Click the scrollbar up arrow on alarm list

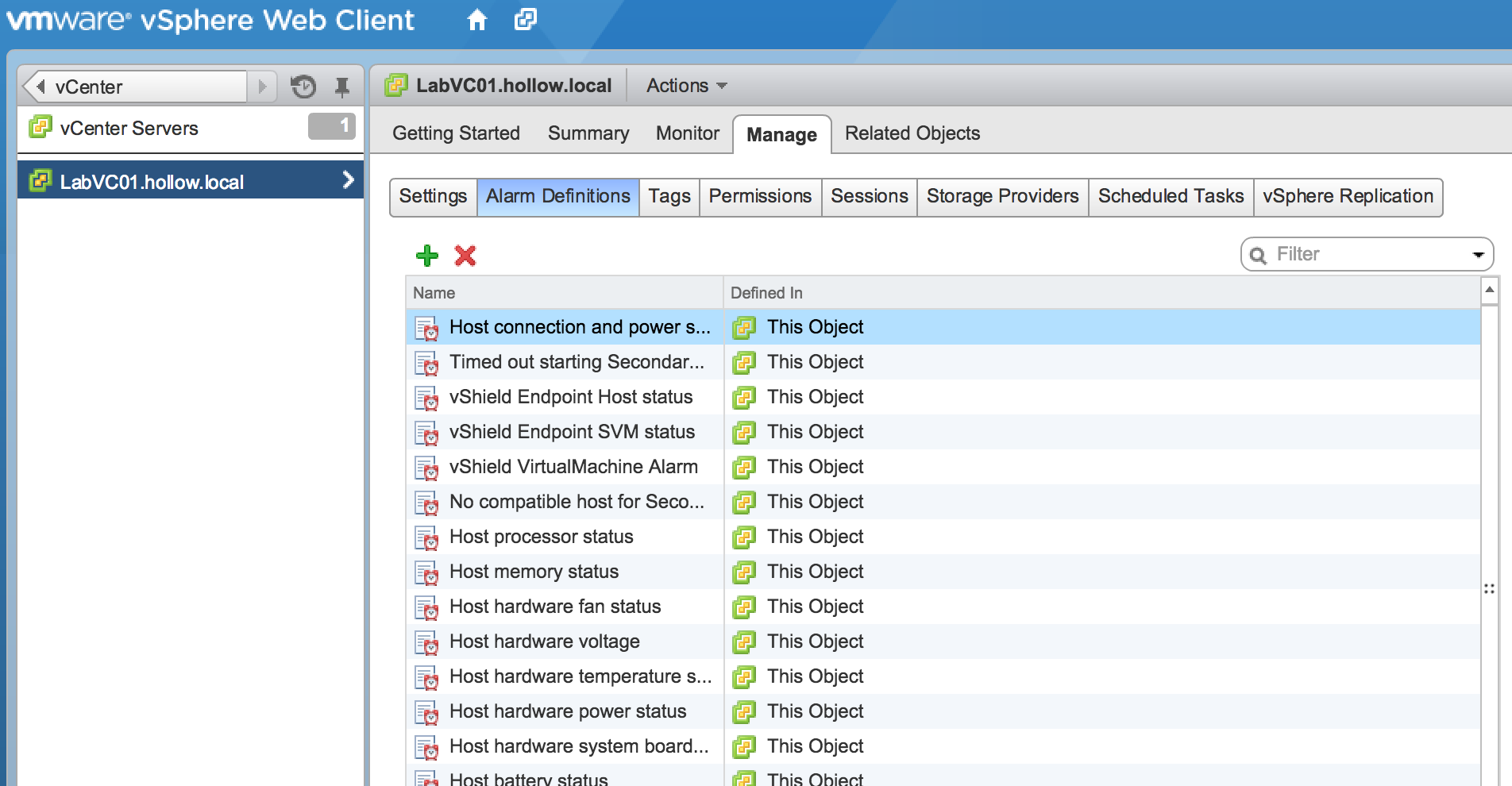tap(1490, 291)
